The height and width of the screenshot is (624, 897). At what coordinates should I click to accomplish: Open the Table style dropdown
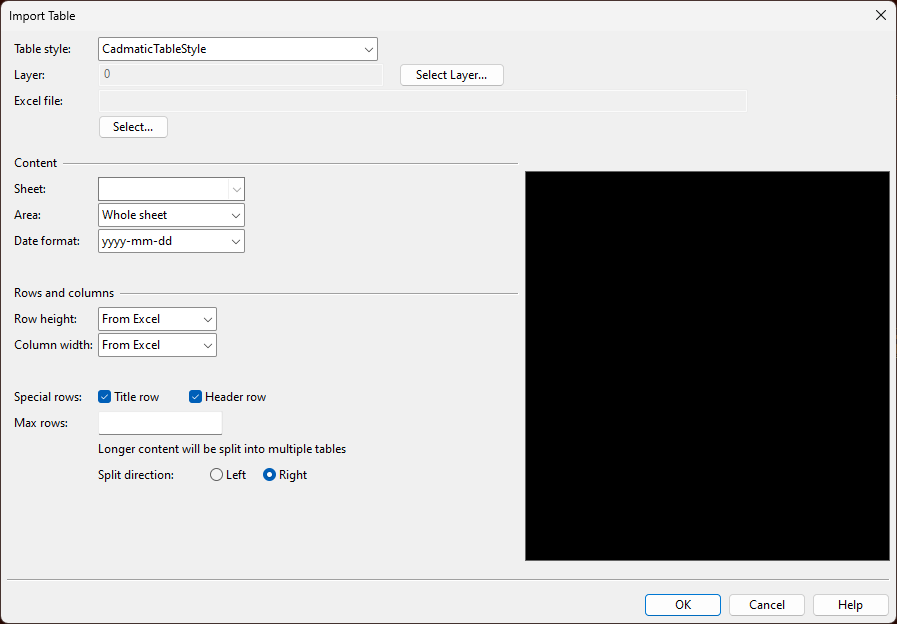[238, 49]
